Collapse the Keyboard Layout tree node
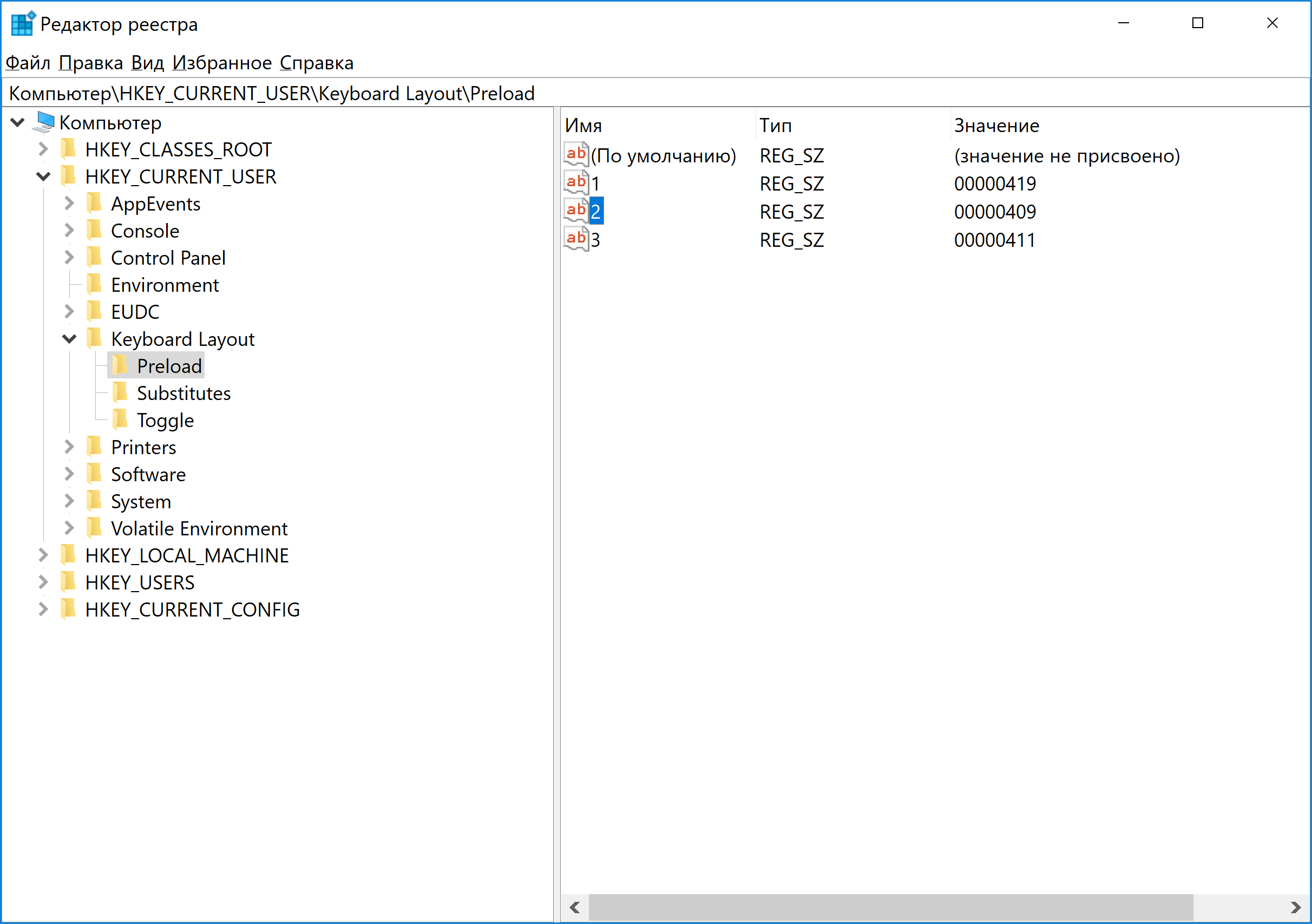 tap(69, 339)
